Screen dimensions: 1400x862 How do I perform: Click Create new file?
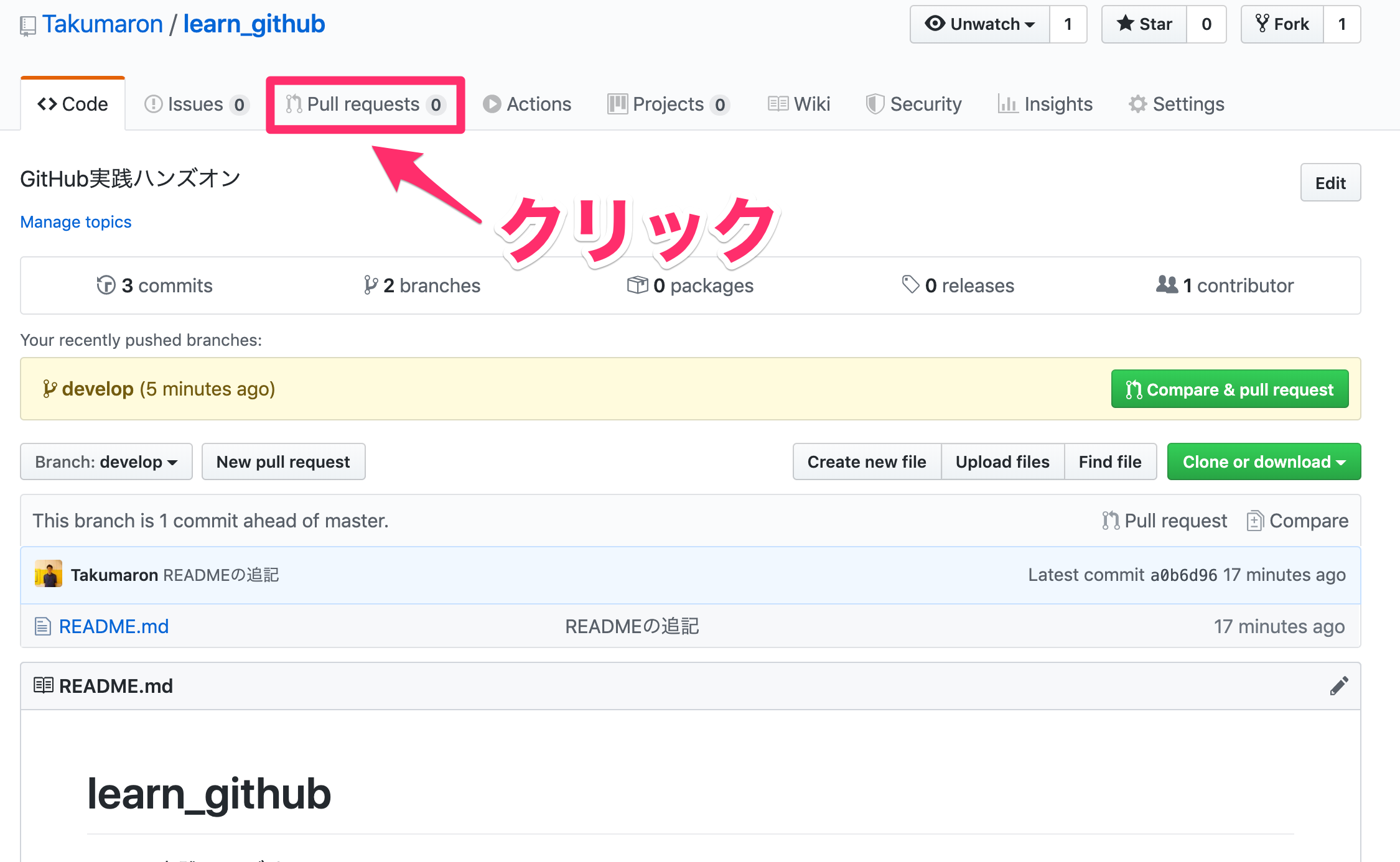point(867,461)
